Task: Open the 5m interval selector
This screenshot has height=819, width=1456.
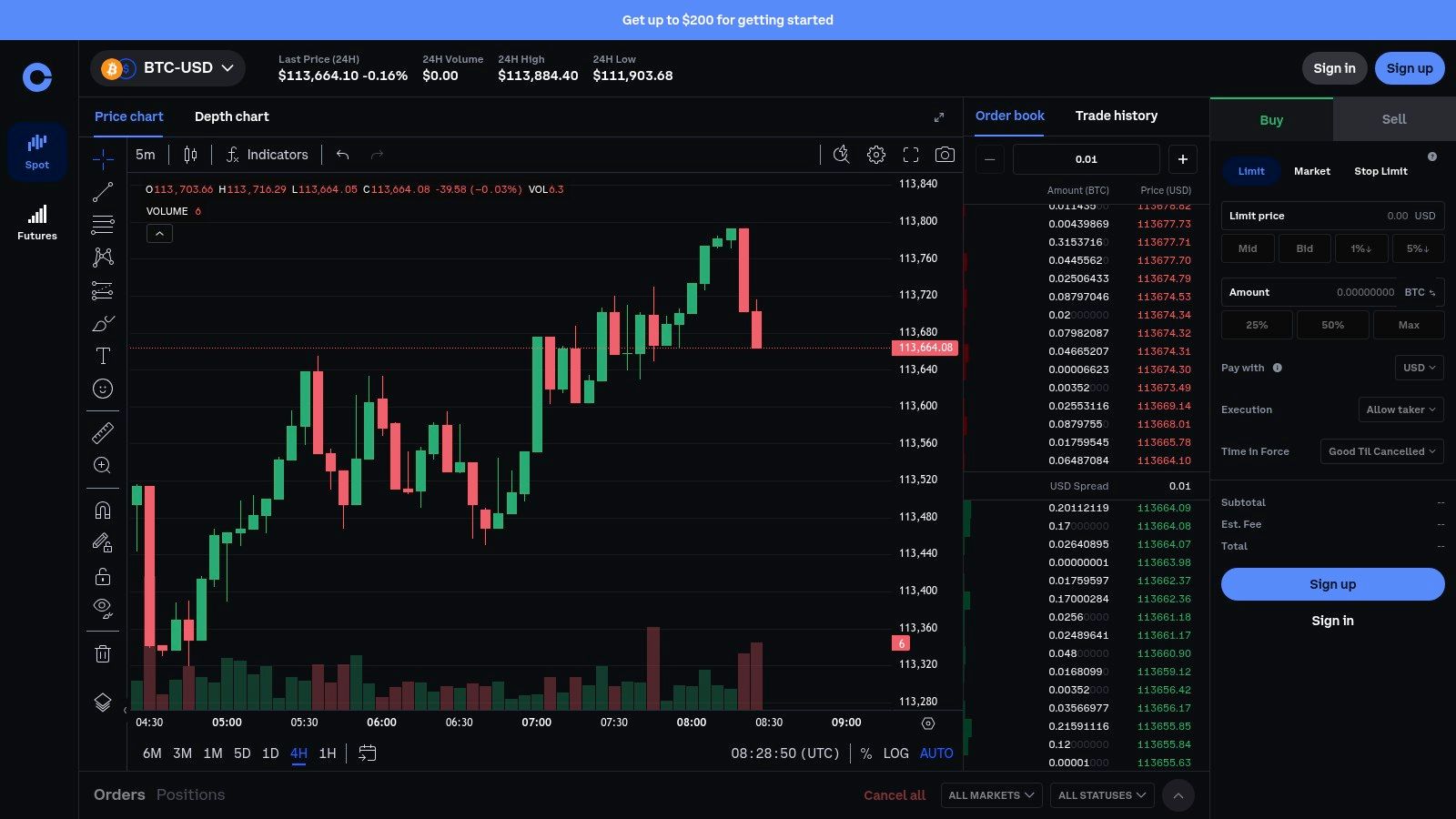Action: [x=146, y=155]
